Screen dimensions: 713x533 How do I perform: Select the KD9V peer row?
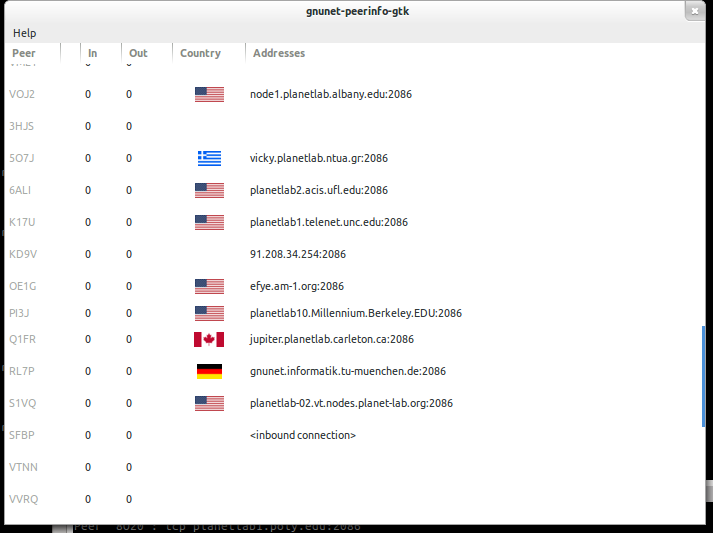point(22,254)
